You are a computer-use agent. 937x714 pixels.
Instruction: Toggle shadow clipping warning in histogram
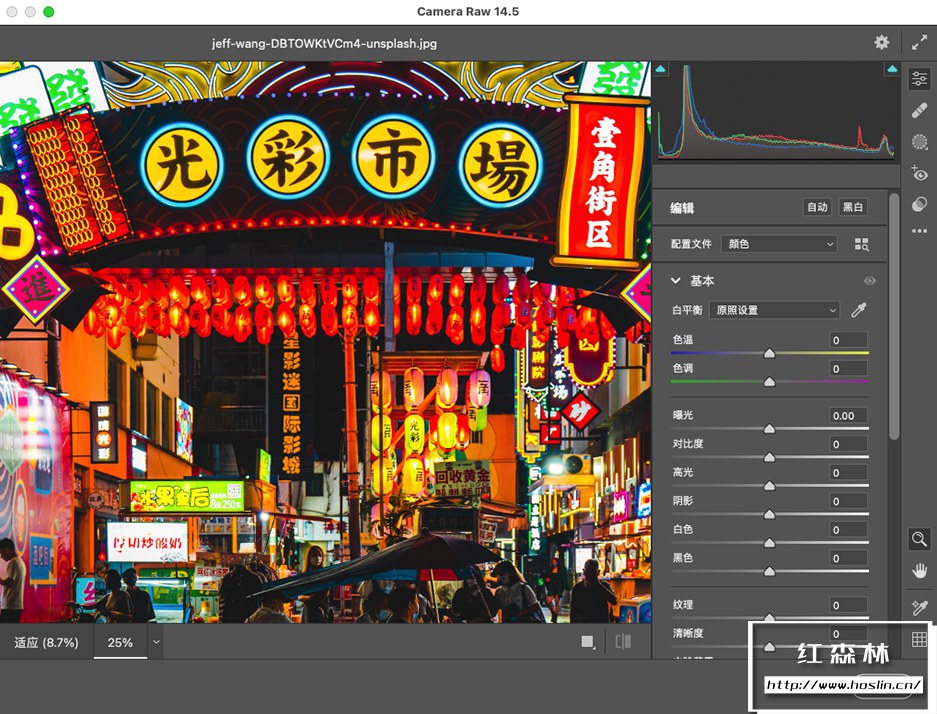(660, 69)
